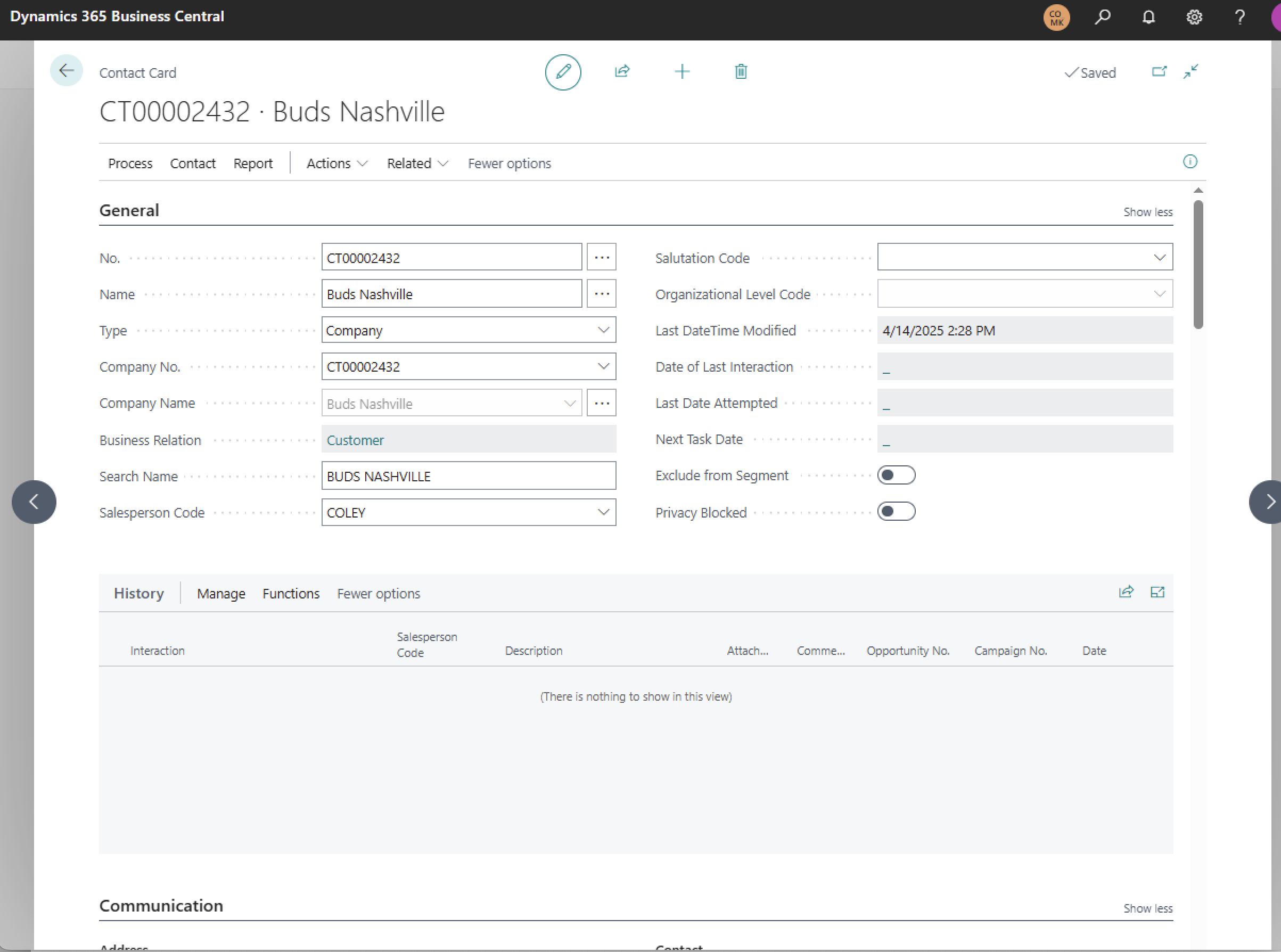Click the edit pencil icon

point(563,72)
